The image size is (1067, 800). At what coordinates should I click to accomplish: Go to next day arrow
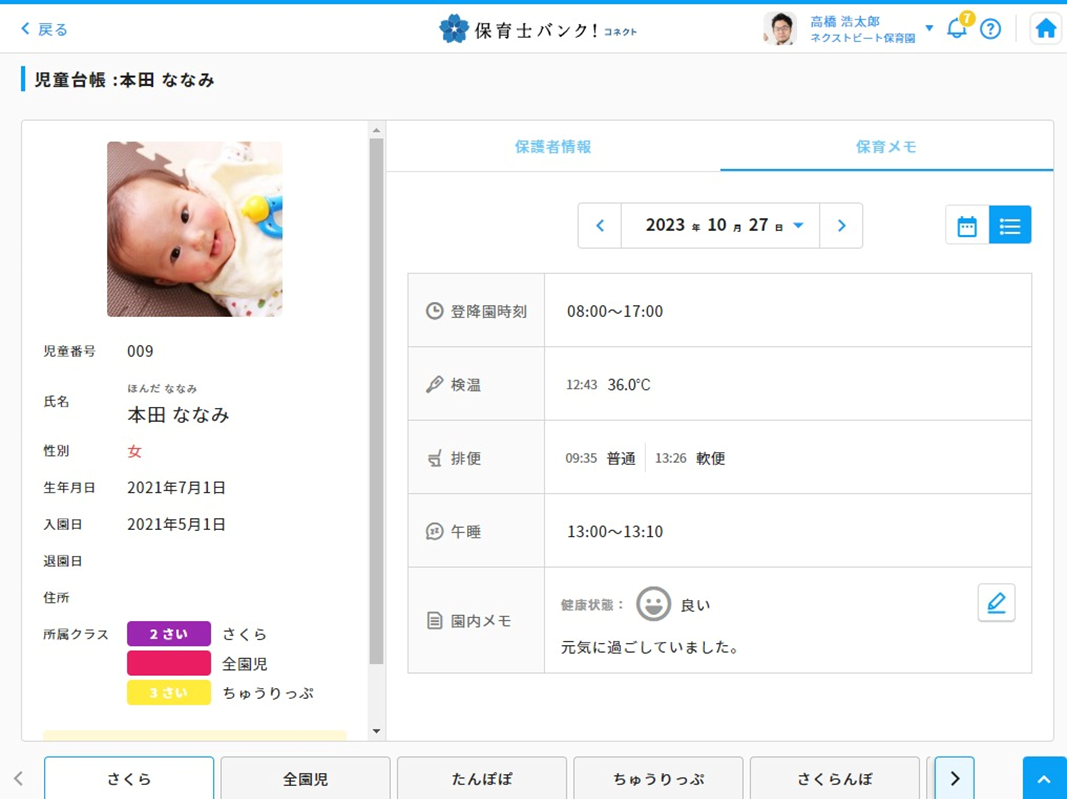841,226
